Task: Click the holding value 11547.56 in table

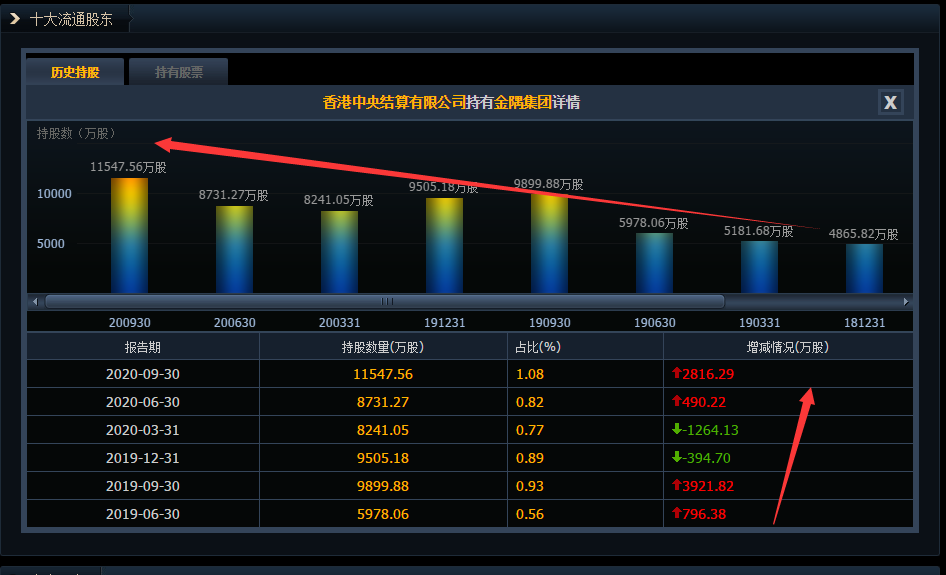Action: click(x=383, y=374)
